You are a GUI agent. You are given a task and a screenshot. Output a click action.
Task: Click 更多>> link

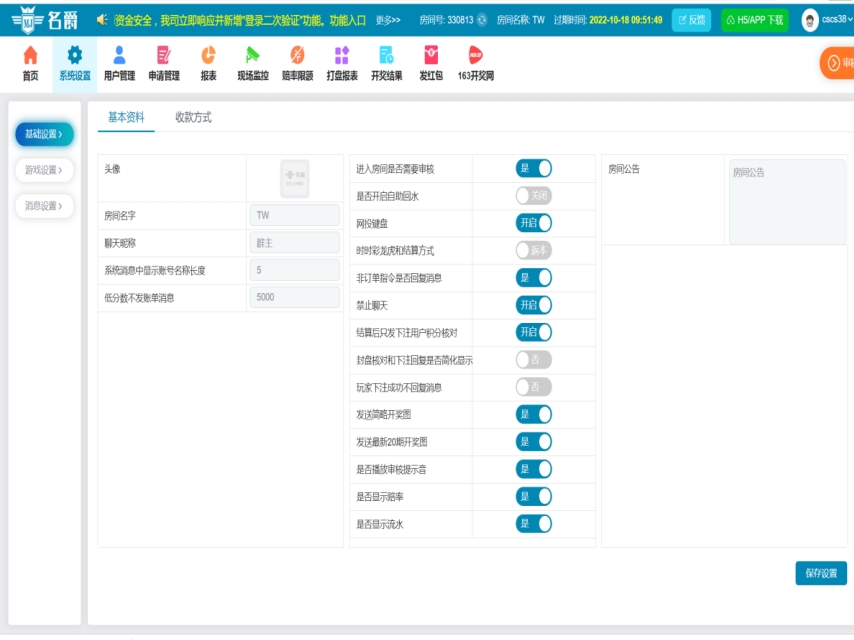click(x=388, y=20)
